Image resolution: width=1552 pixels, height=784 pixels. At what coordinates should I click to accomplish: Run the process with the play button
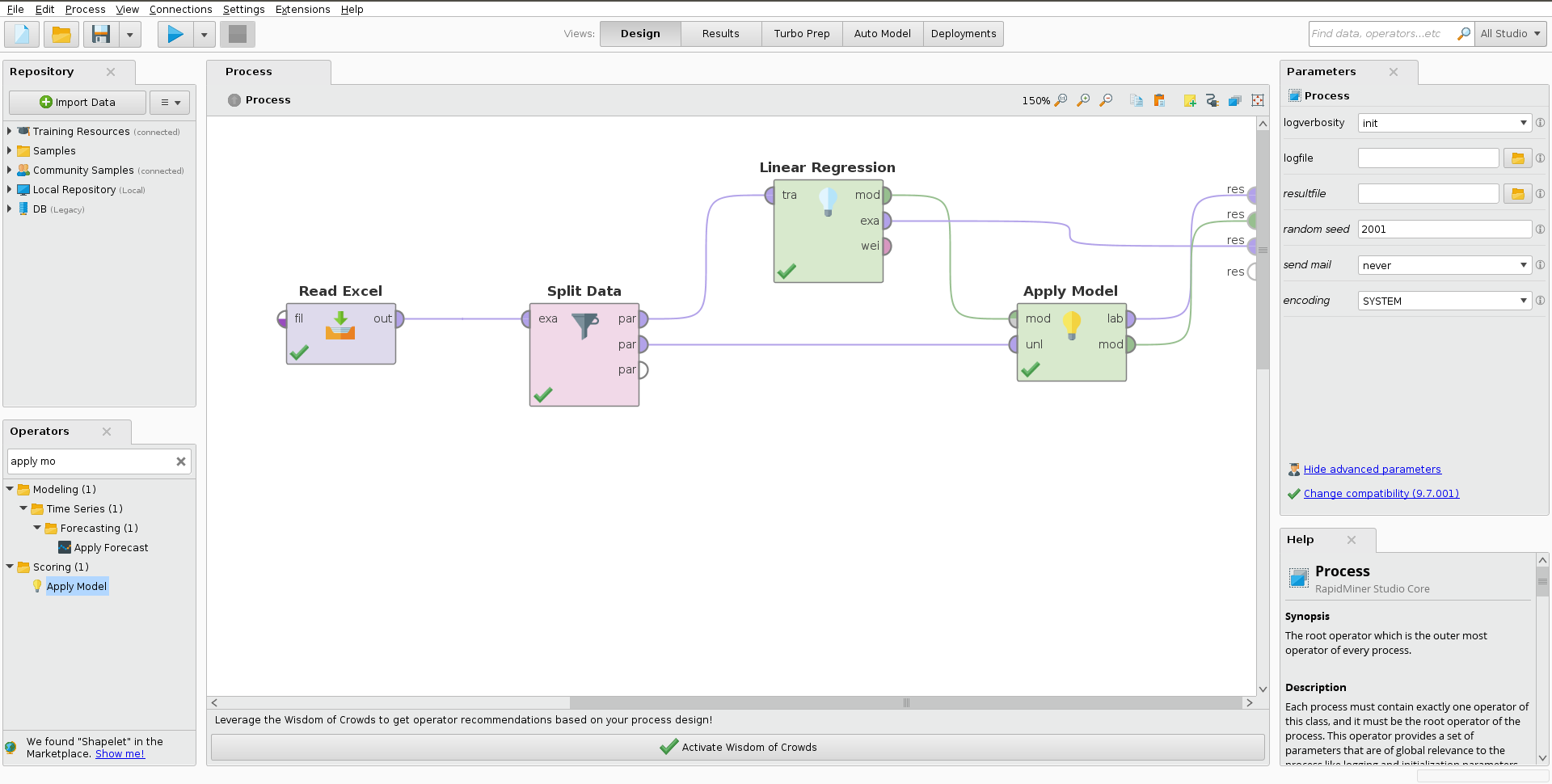tap(175, 34)
